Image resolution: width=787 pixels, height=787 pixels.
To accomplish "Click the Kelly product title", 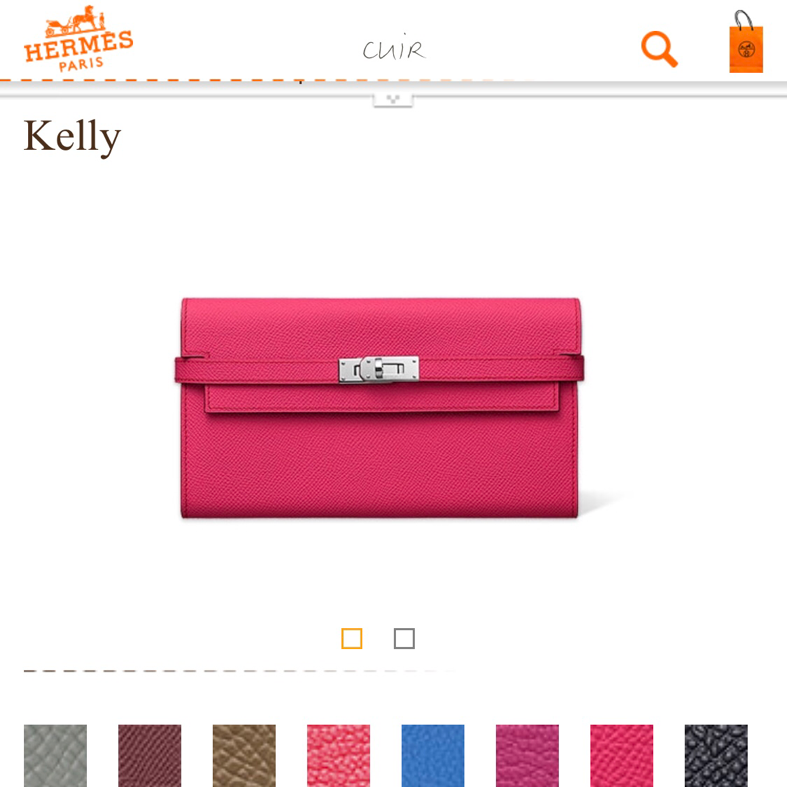I will pyautogui.click(x=72, y=137).
